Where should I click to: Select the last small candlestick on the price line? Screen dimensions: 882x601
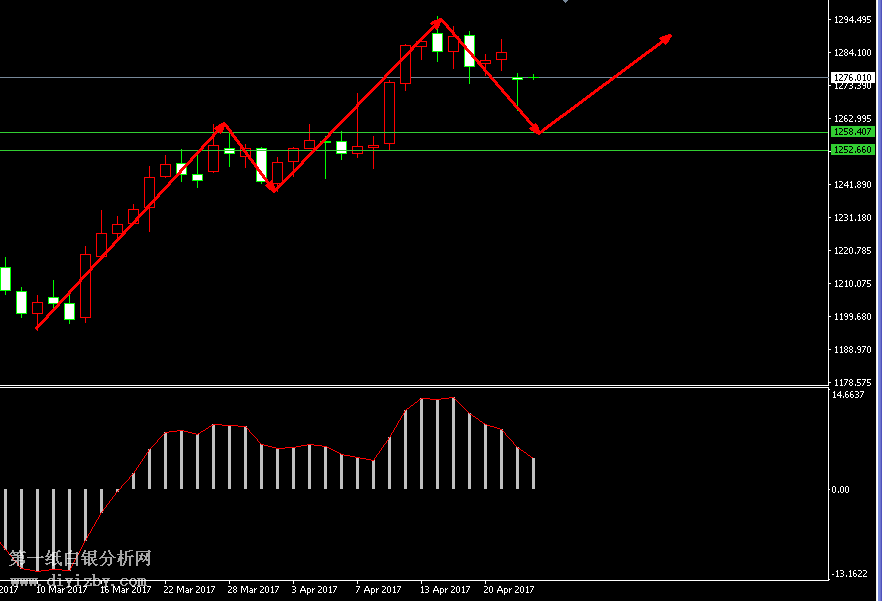(534, 76)
